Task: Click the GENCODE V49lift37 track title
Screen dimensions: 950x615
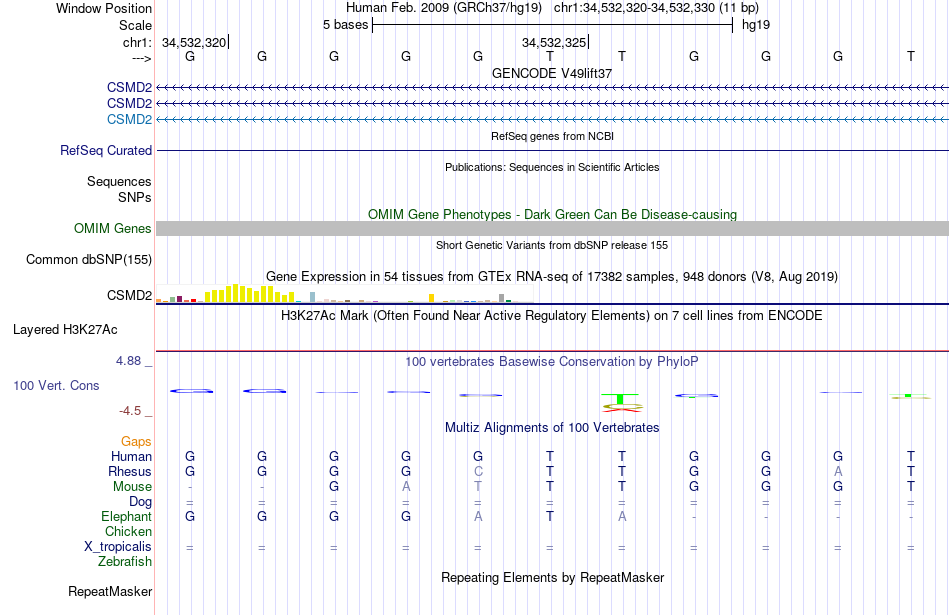Action: 552,73
